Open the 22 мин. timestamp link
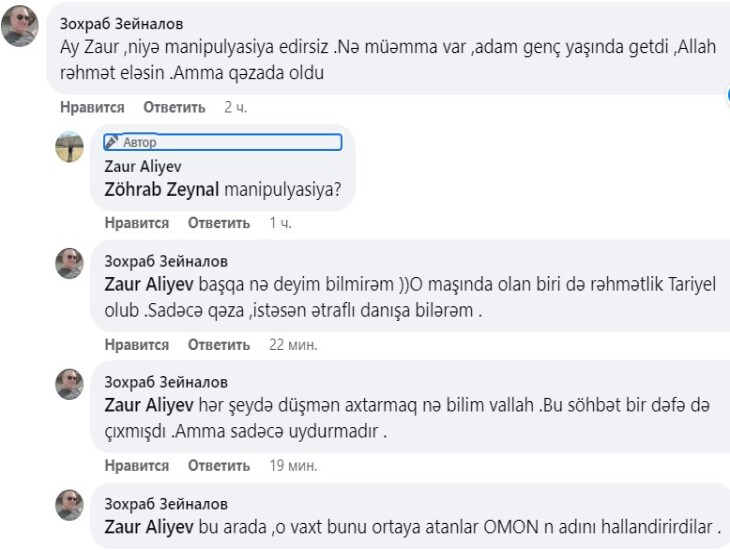730x550 pixels. (293, 345)
